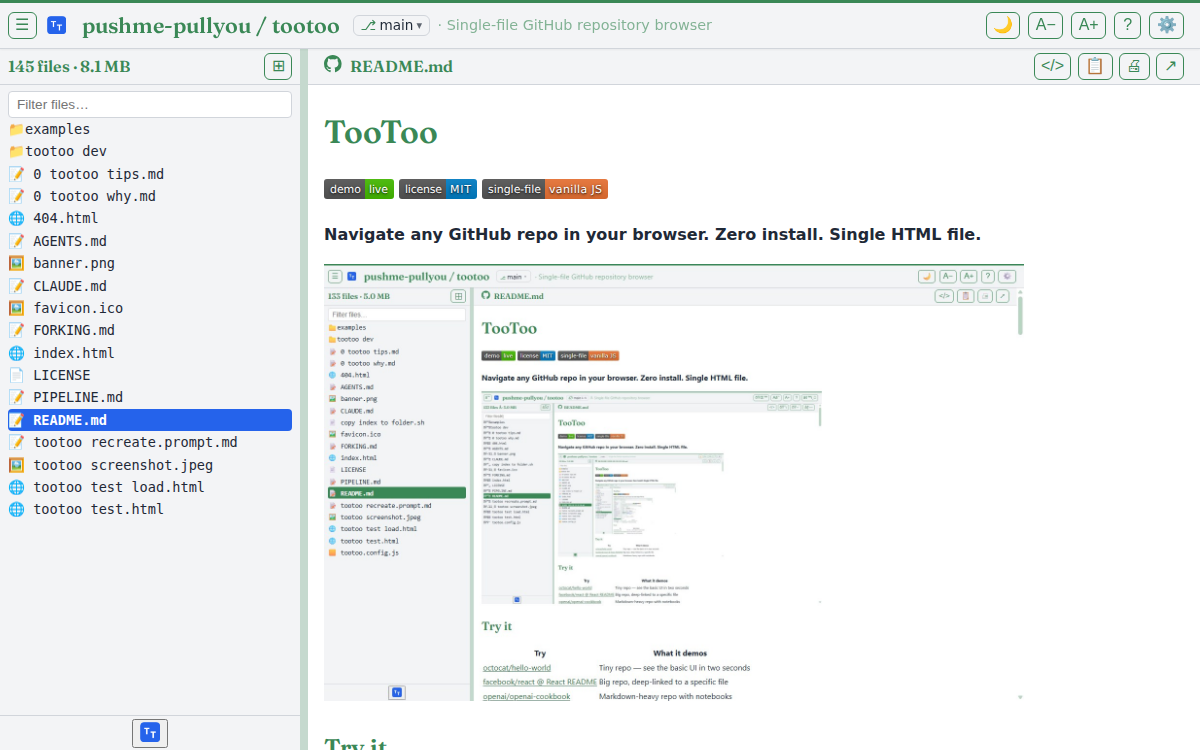Screen dimensions: 1200x750
Task: Copy file content using the clipboard icon
Action: click(1095, 66)
